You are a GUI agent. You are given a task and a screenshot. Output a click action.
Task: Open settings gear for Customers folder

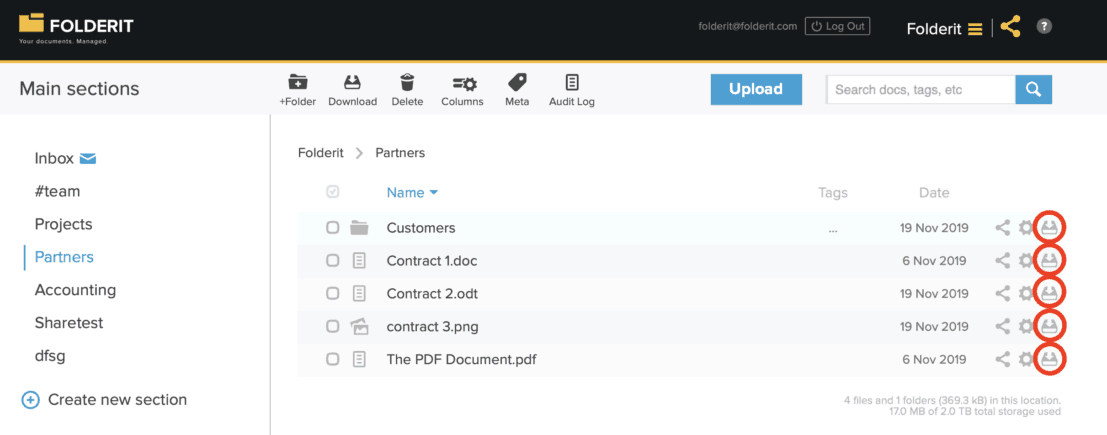coord(1026,228)
